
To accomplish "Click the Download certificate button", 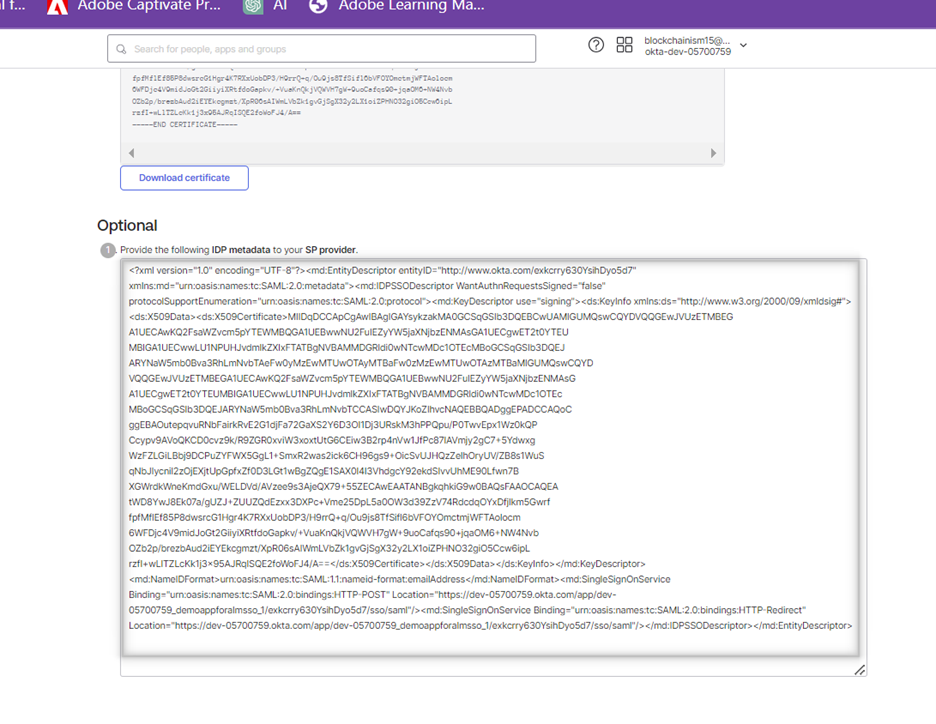I will (x=184, y=178).
